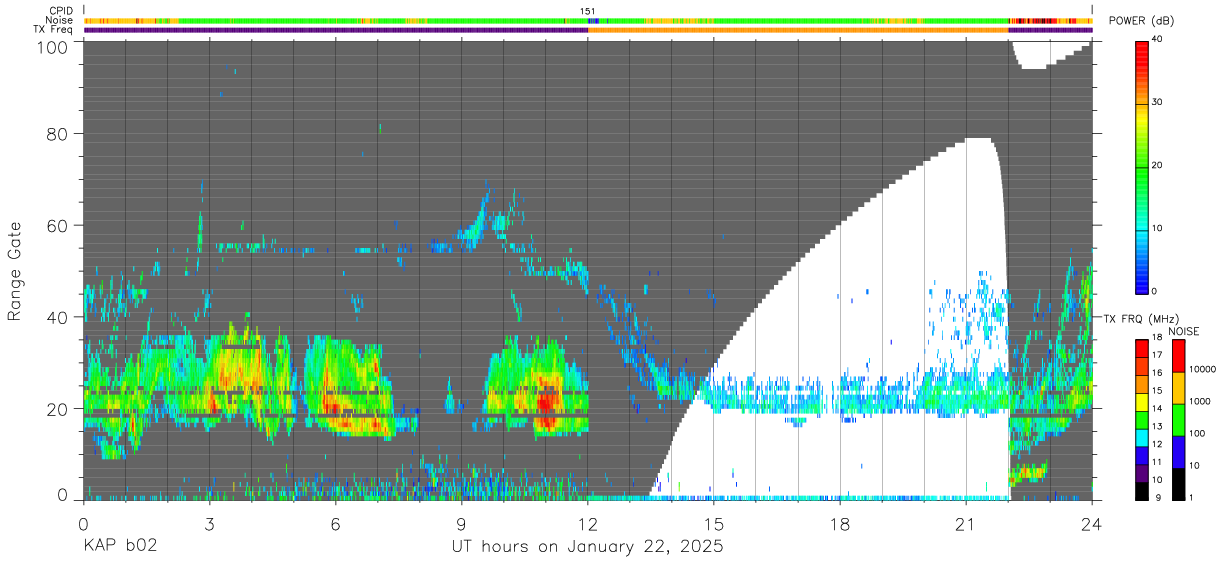This screenshot has height=567, width=1228.
Task: Click the POWER (dB) color bar
Action: 1142,166
